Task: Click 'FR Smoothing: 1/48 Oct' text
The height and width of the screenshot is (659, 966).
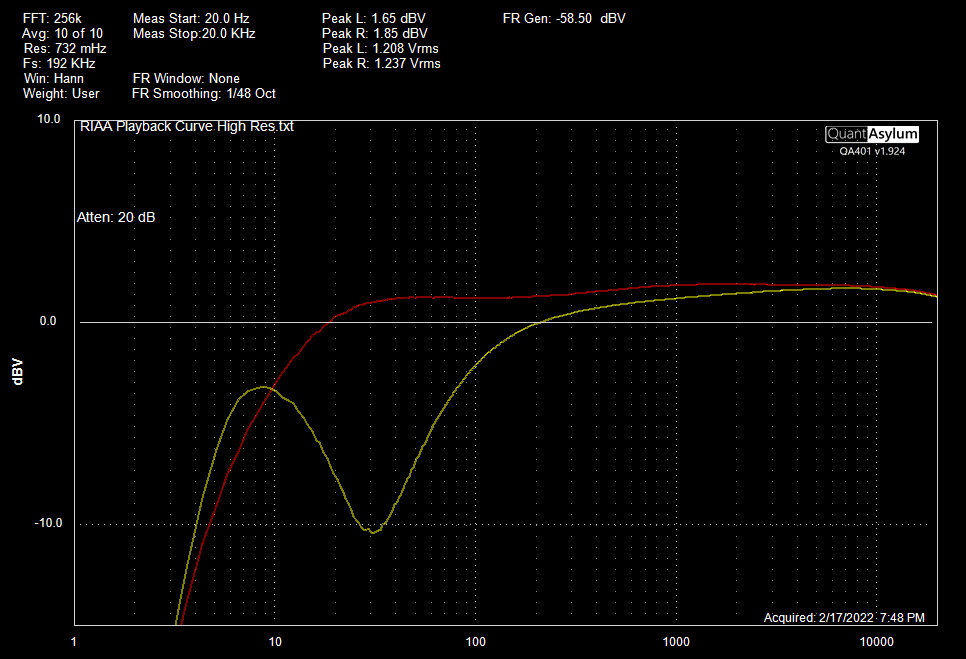Action: (204, 94)
